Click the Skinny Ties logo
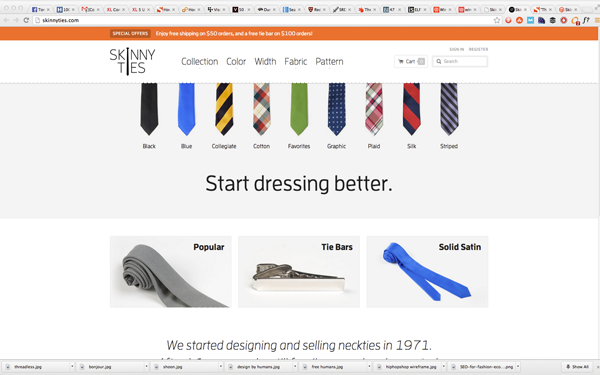600x375 pixels. tap(132, 61)
